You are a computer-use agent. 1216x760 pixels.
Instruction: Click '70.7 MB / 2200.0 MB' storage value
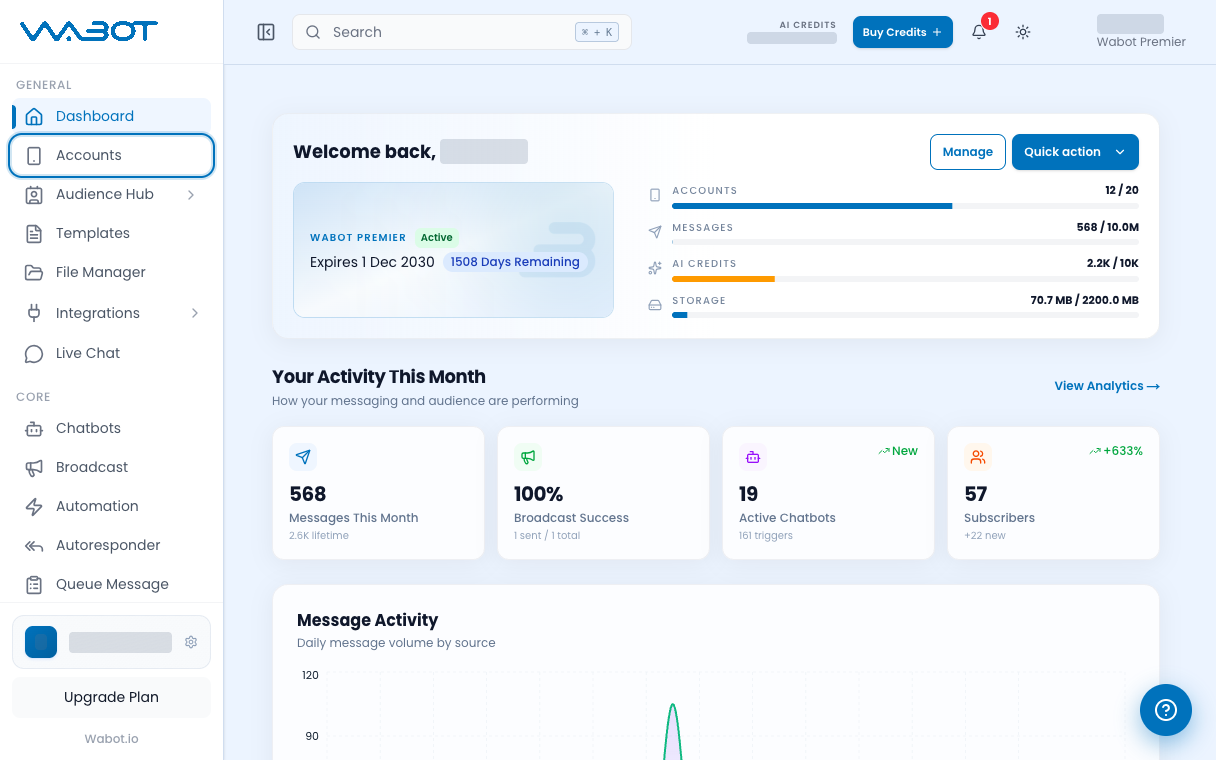click(1085, 300)
